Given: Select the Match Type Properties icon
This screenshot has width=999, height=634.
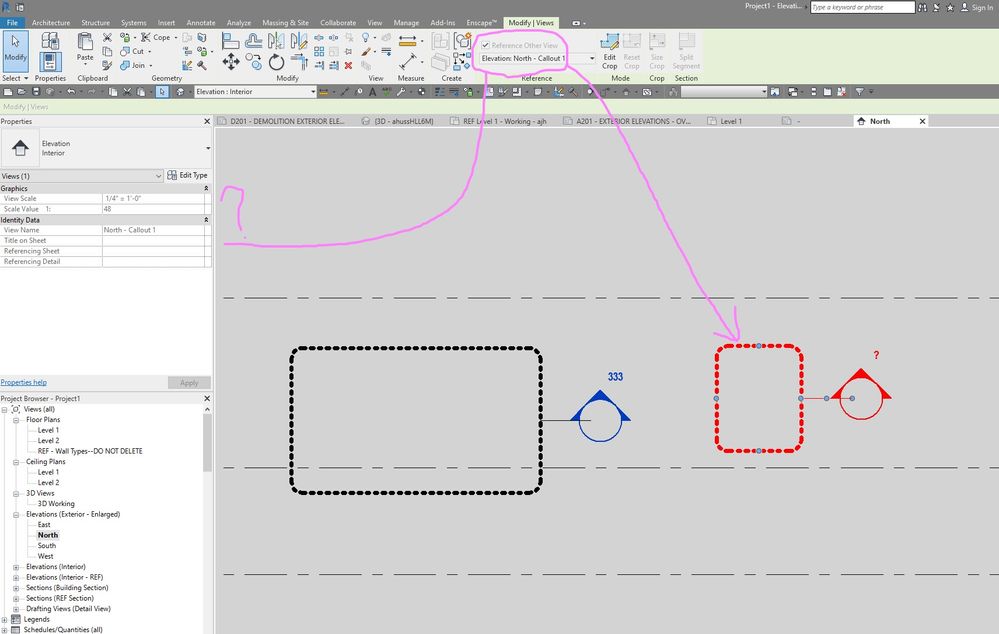Looking at the screenshot, I should coord(107,65).
